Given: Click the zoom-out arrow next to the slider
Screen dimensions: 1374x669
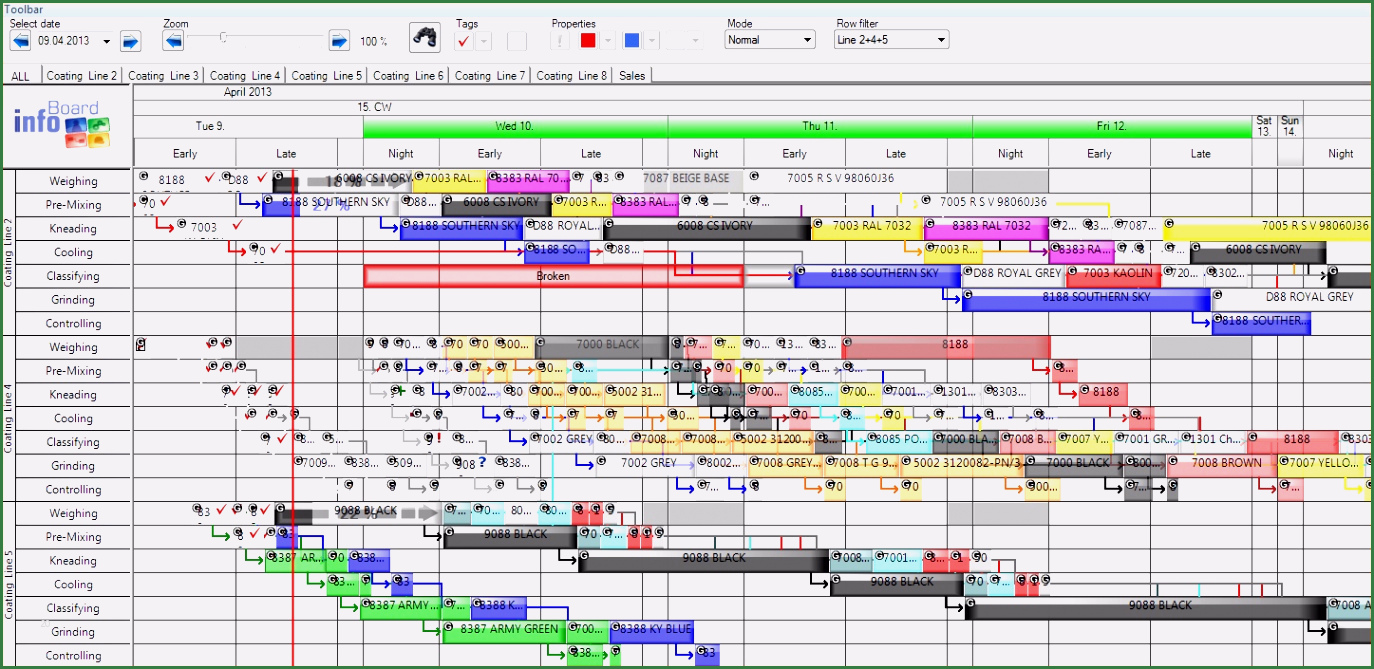Looking at the screenshot, I should [172, 40].
